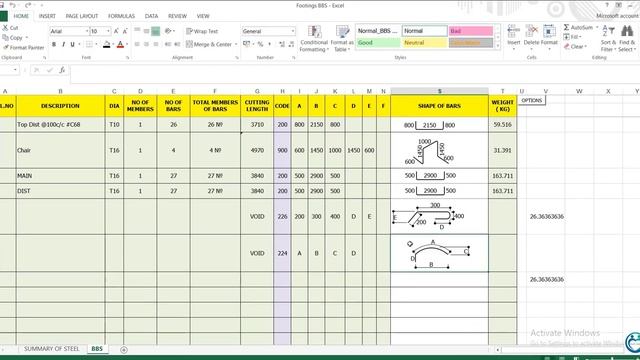Screen dimensions: 640x360
Task: Add a new sheet with plus button
Action: tap(124, 349)
